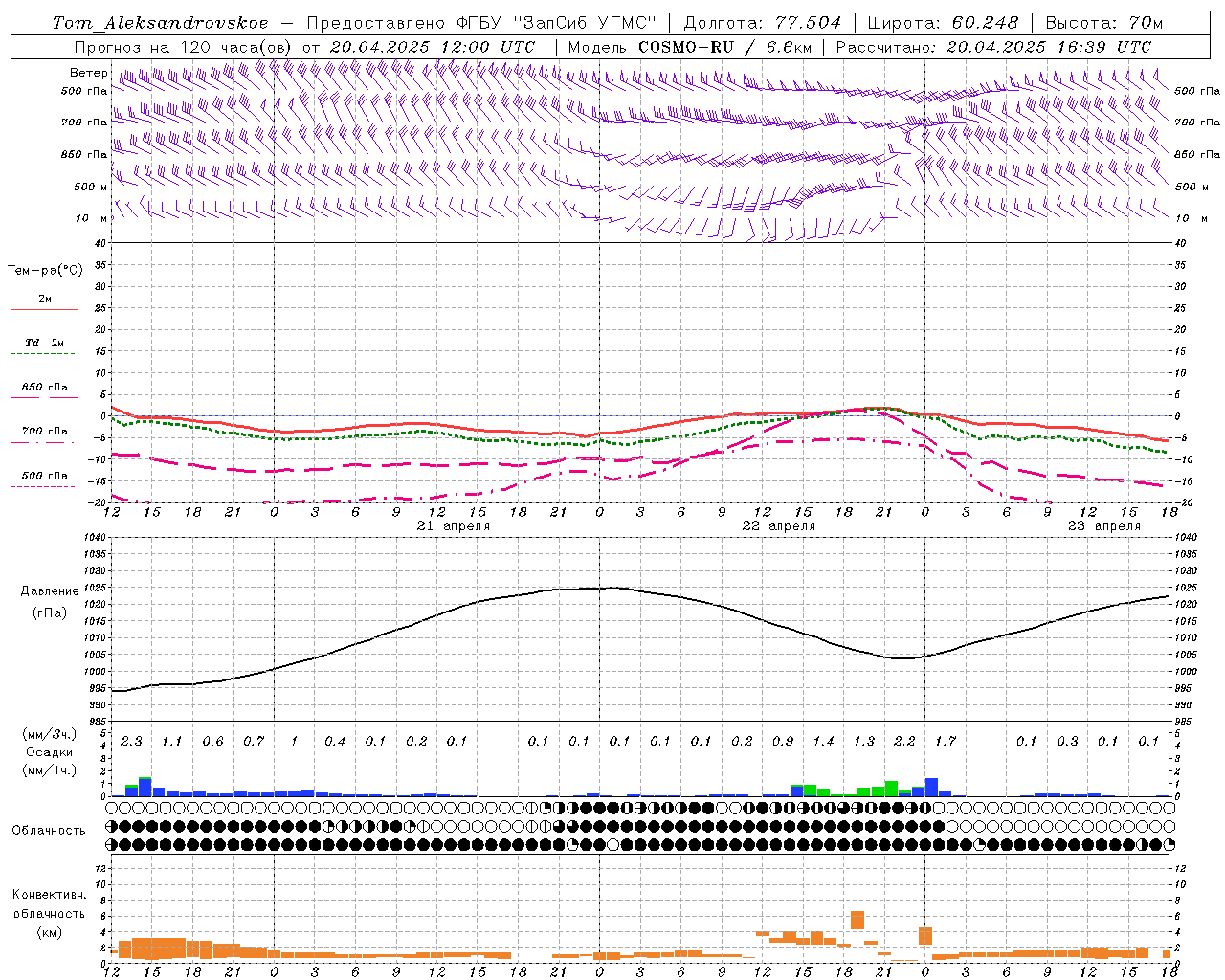Click the Ветер wind panel label

pos(89,73)
